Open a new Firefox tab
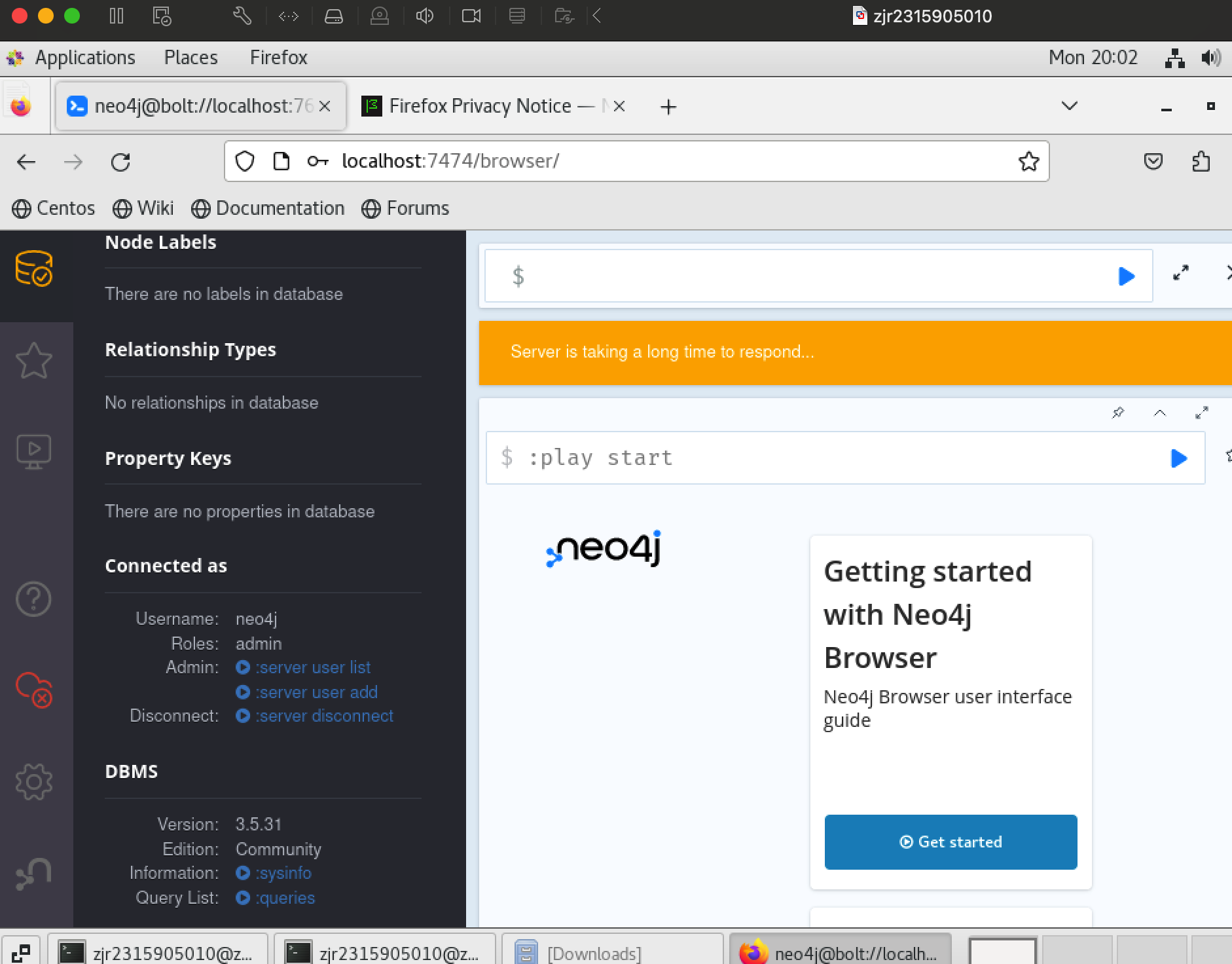Image resolution: width=1232 pixels, height=964 pixels. [668, 107]
